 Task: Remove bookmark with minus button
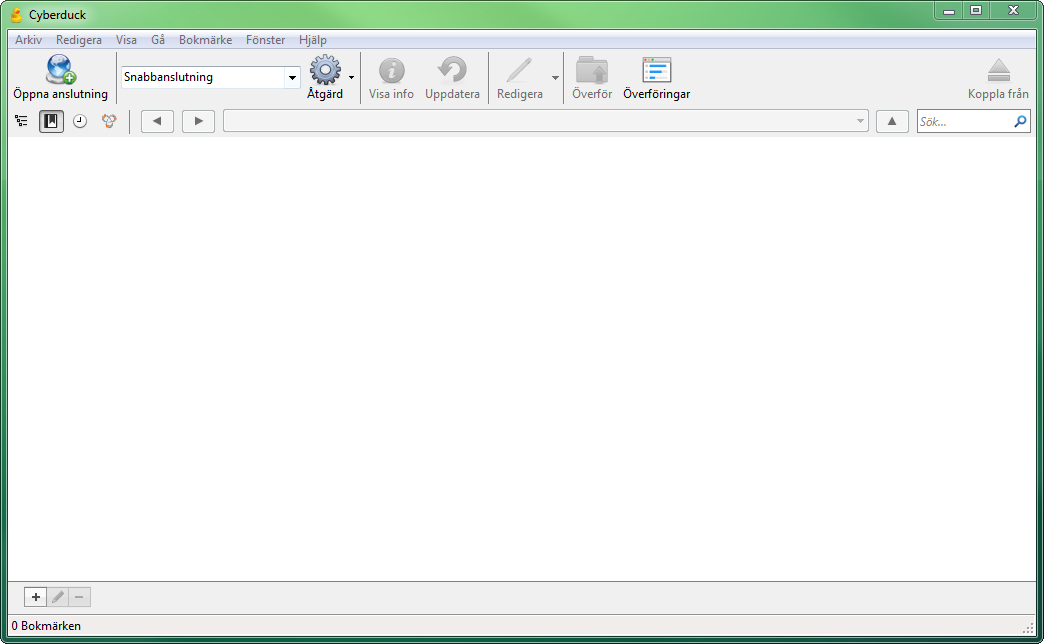click(x=79, y=597)
